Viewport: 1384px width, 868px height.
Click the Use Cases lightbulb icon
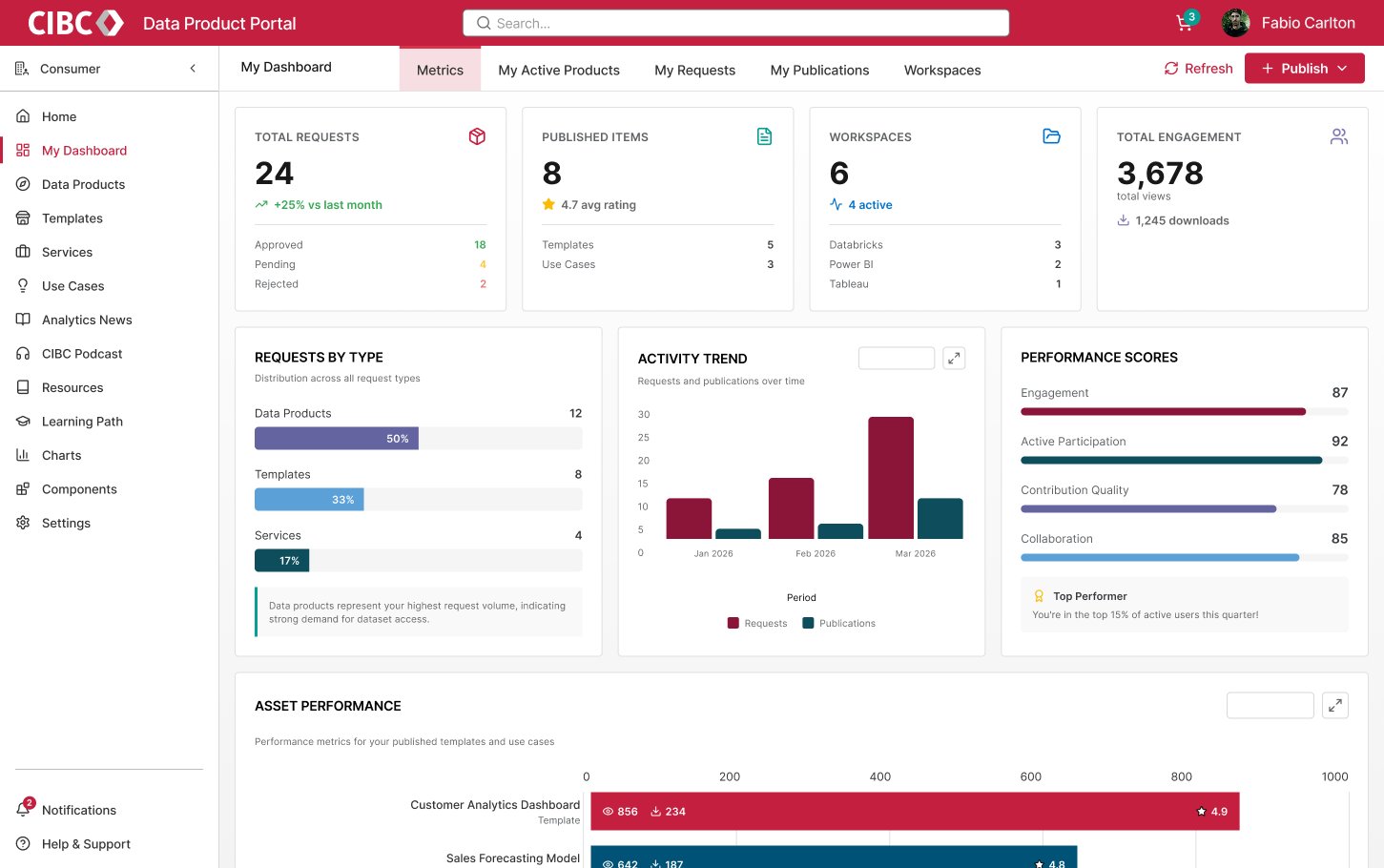[23, 286]
